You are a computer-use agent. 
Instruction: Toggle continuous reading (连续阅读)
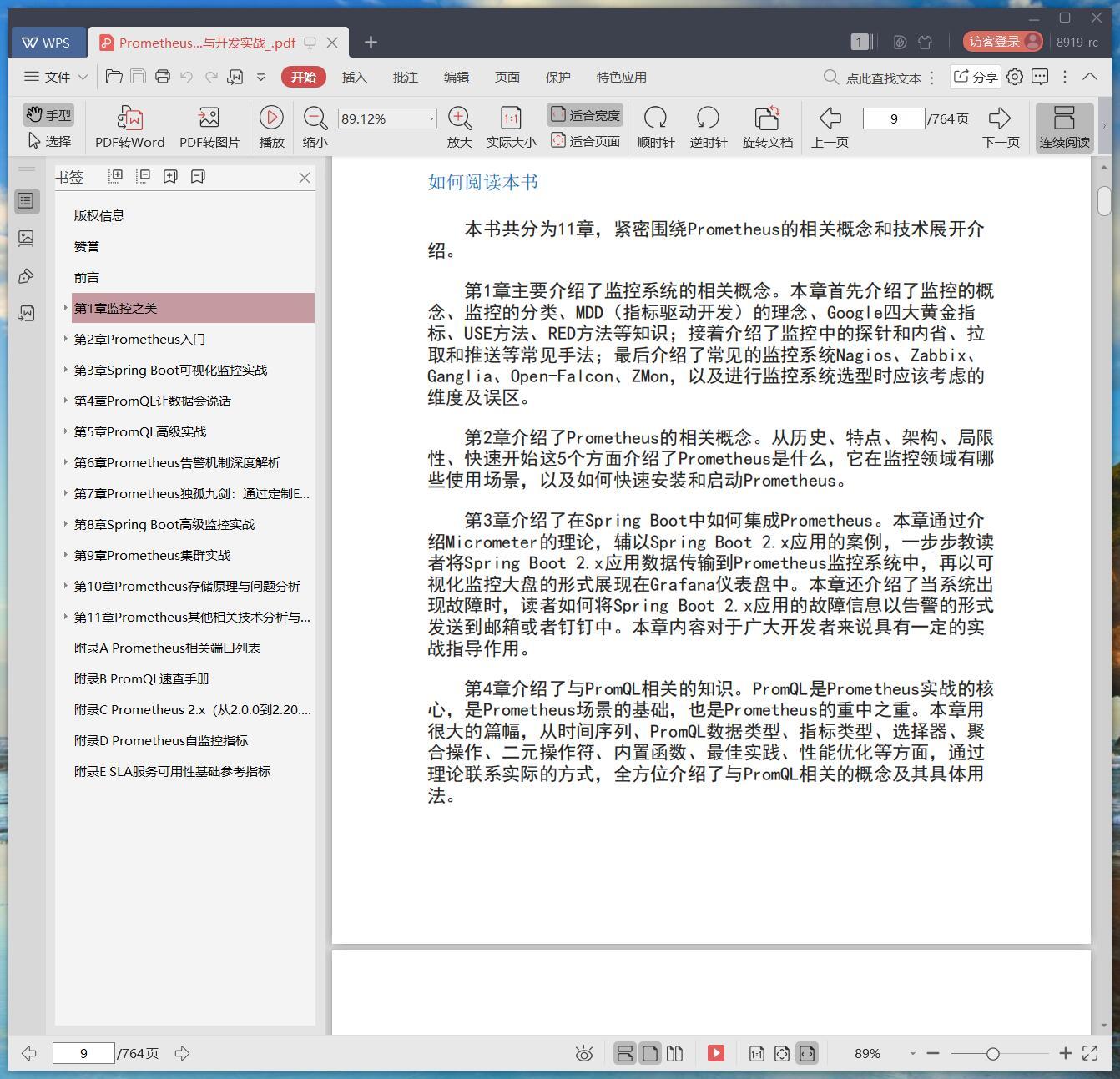click(1064, 128)
